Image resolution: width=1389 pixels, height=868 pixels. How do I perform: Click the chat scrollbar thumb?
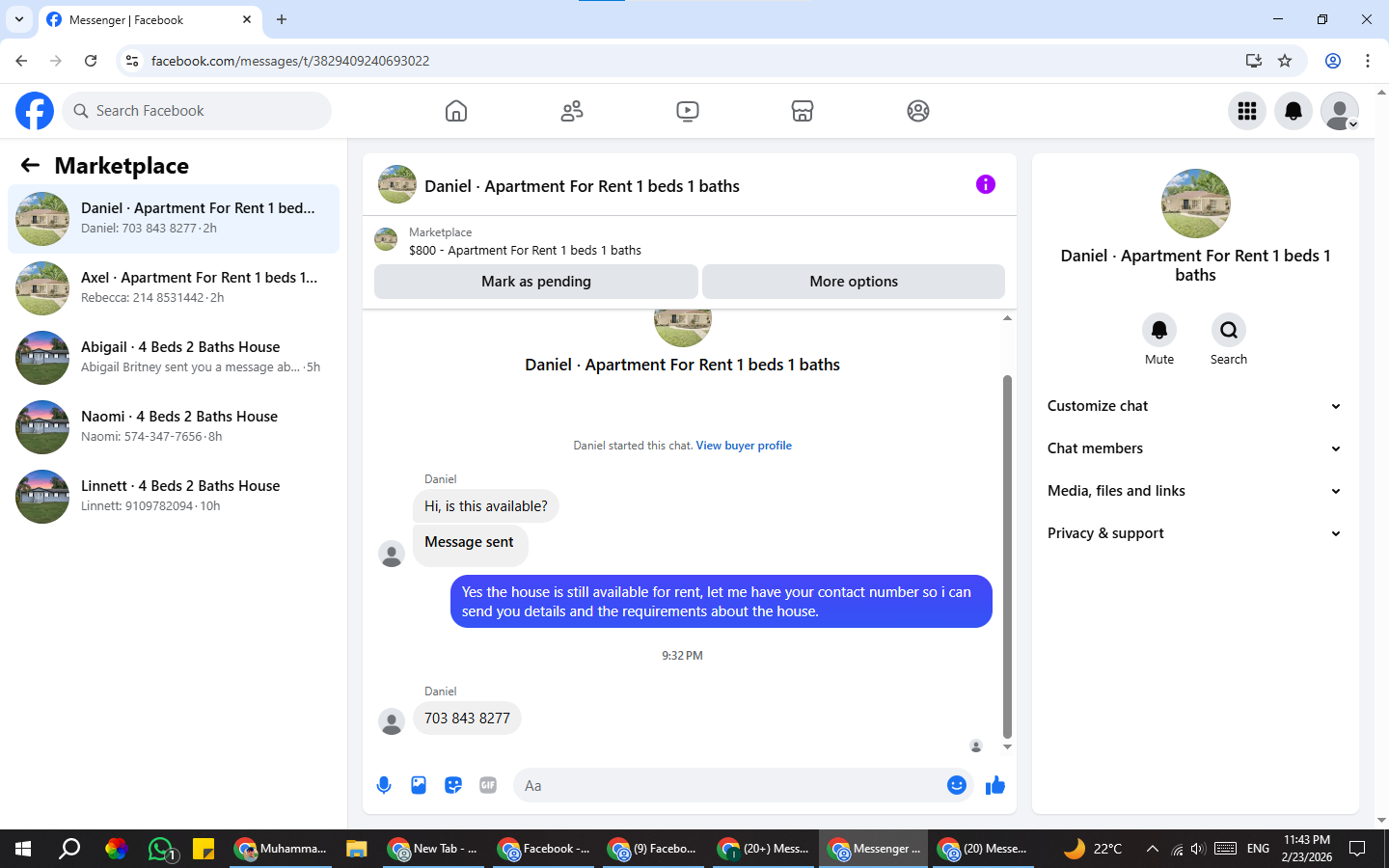[x=1007, y=556]
